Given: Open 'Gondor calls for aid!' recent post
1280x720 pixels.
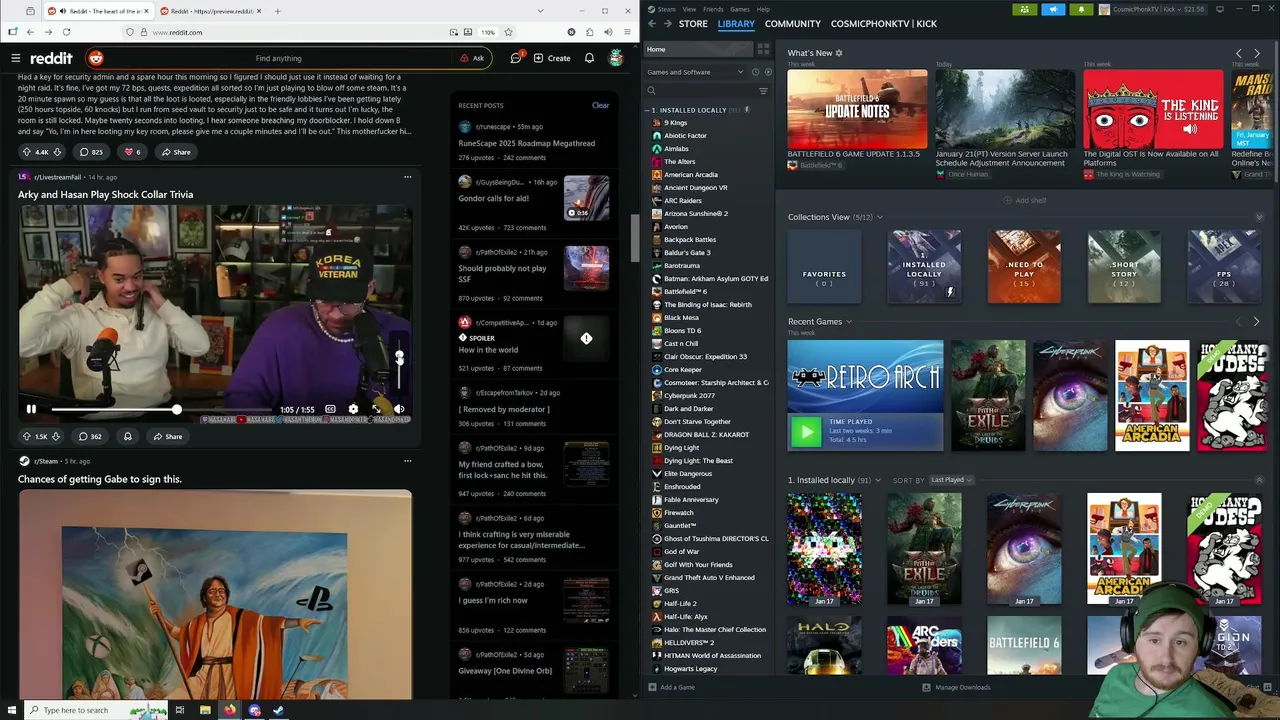Looking at the screenshot, I should [x=493, y=198].
